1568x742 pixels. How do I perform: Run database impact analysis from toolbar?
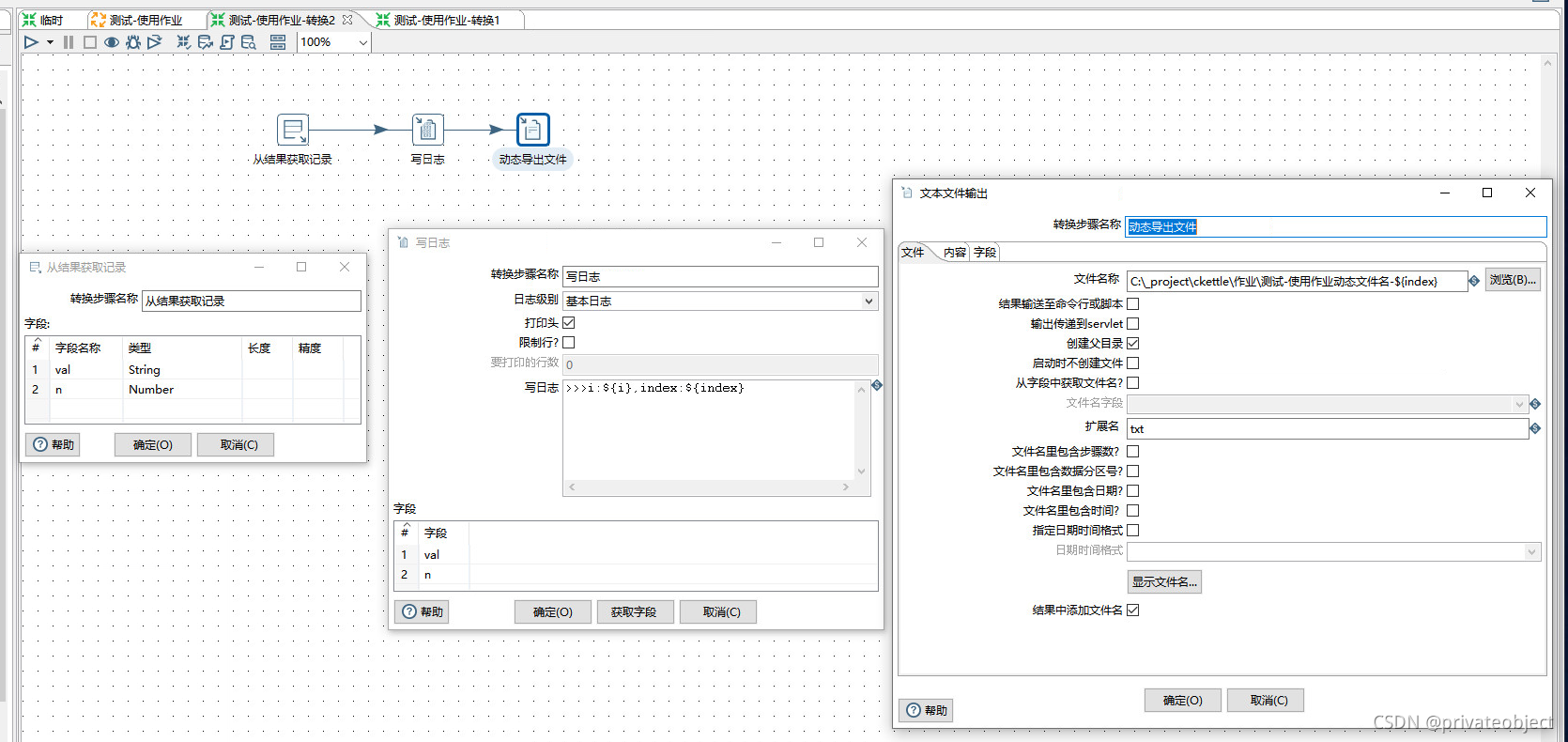(206, 42)
